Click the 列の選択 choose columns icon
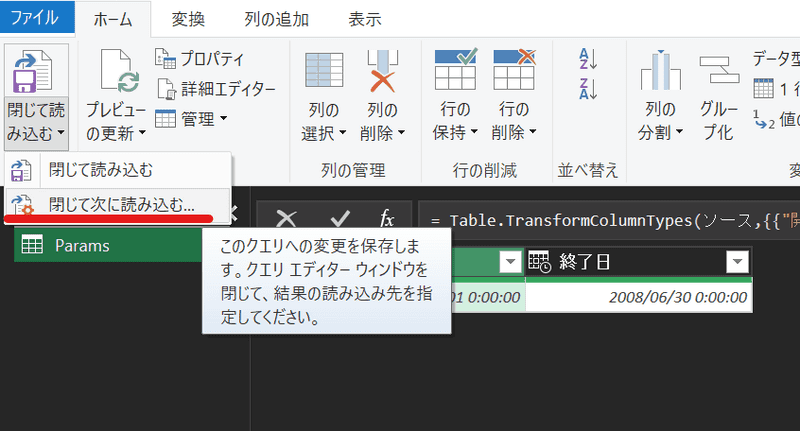Screen dimensions: 800x431 [x=323, y=73]
